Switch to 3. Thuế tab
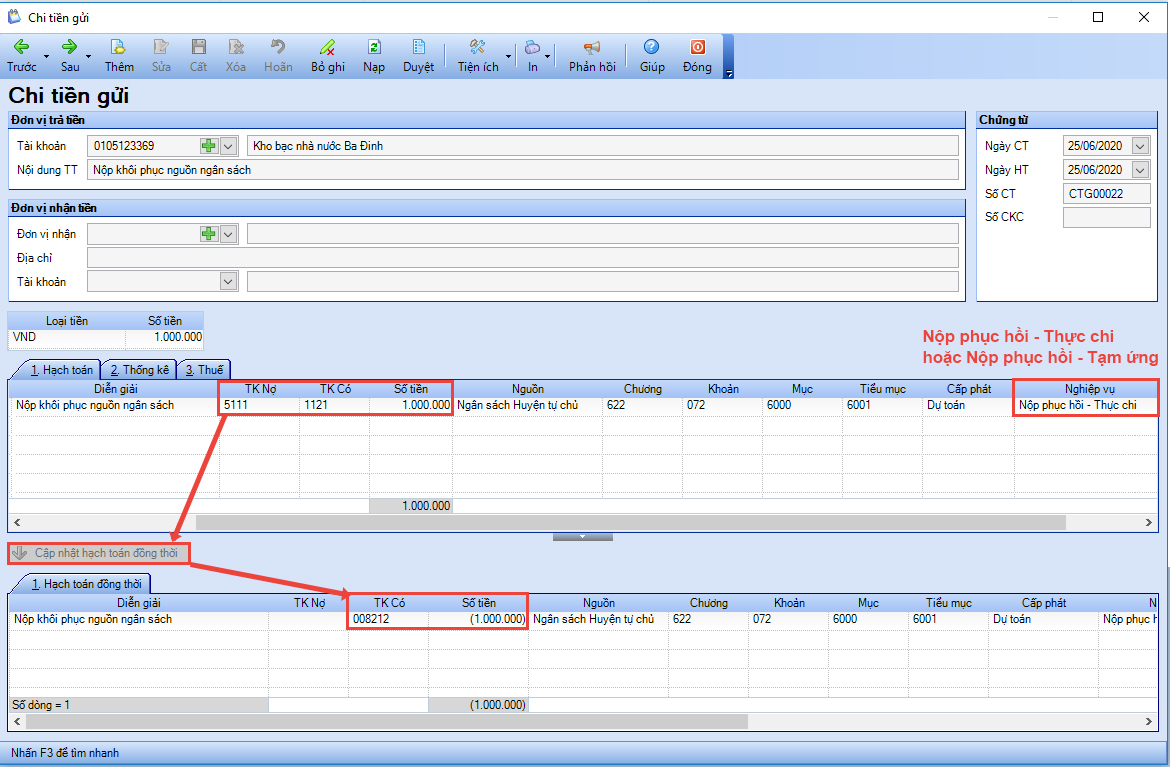The image size is (1170, 767). (204, 369)
